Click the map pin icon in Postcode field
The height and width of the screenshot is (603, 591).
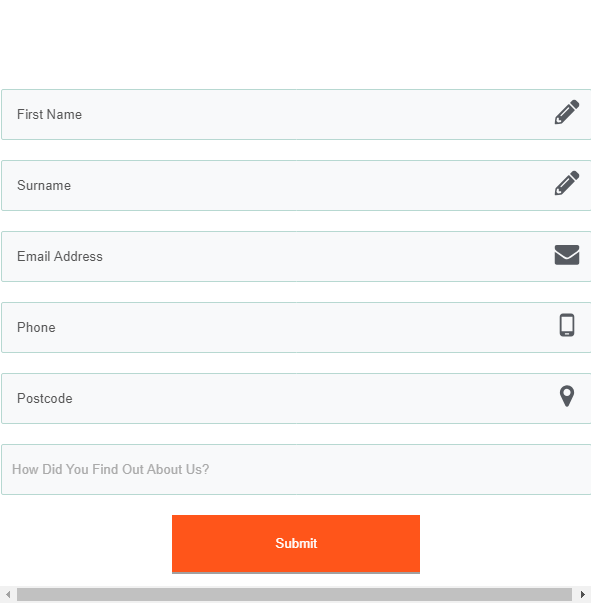(567, 396)
